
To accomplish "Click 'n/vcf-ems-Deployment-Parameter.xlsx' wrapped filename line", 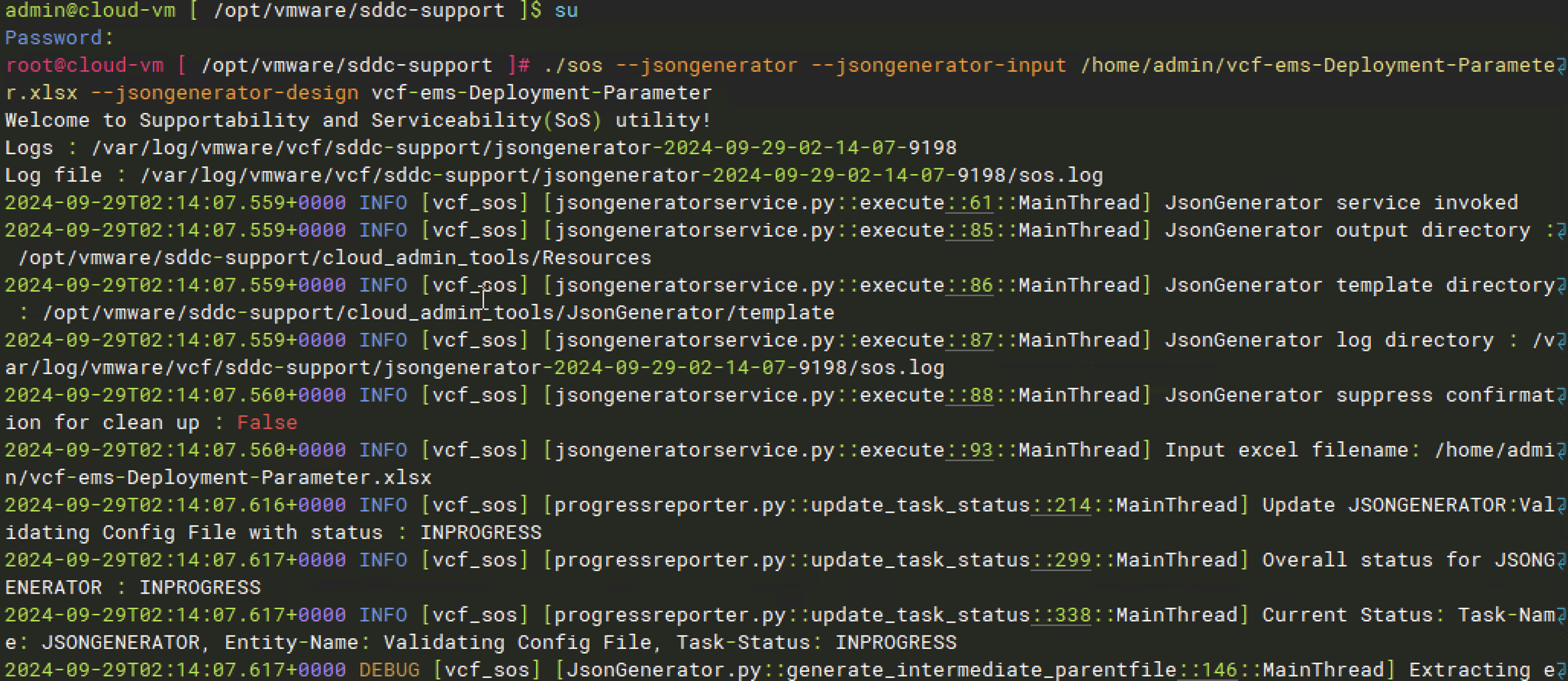I will 218,478.
